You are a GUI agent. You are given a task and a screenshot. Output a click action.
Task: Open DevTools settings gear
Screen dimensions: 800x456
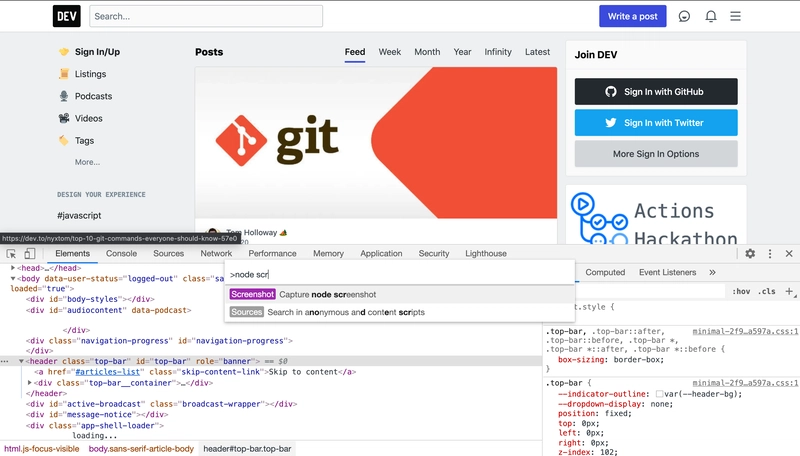tap(750, 254)
